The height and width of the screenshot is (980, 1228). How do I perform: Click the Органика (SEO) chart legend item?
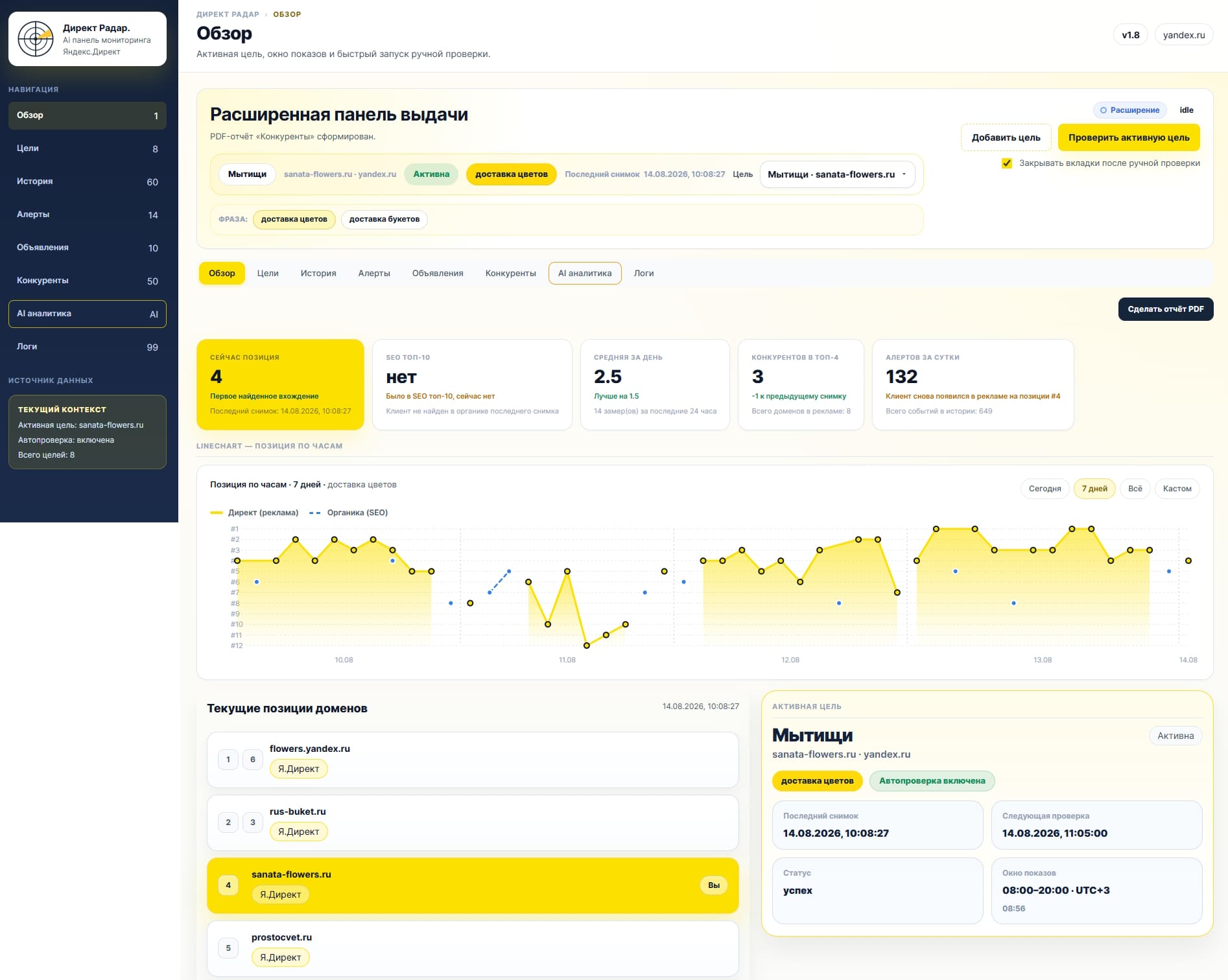point(349,513)
